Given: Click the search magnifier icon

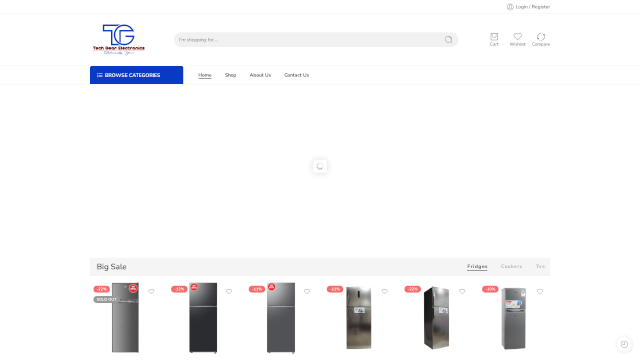Looking at the screenshot, I should click(449, 40).
